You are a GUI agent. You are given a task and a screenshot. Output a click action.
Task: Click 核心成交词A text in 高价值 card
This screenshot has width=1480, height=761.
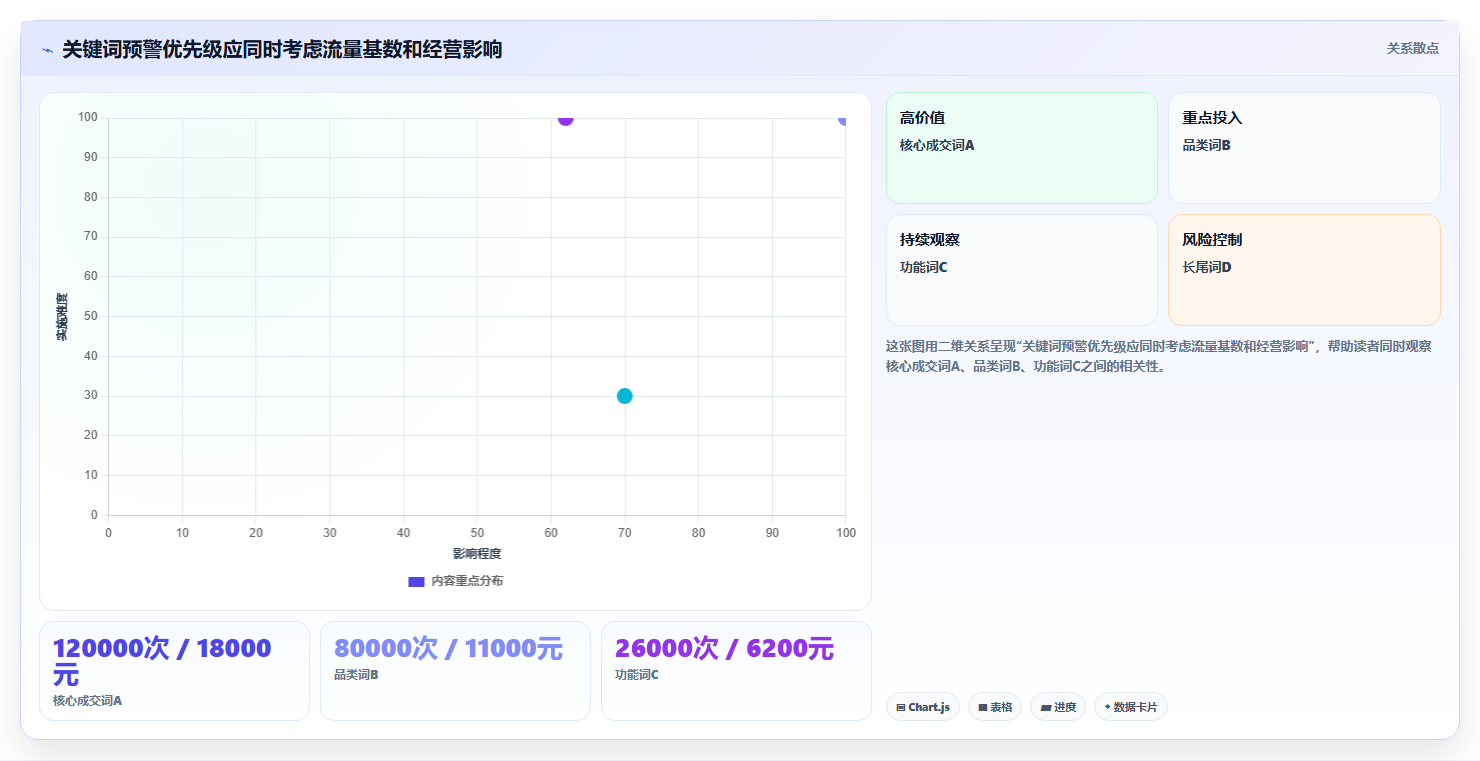tap(937, 145)
